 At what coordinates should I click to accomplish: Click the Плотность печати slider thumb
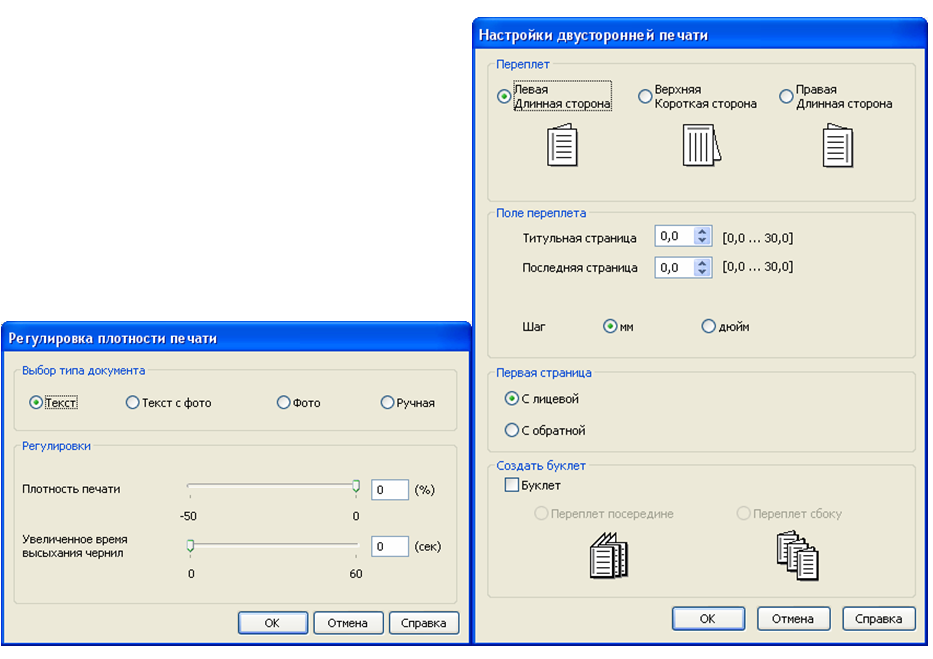(x=356, y=486)
